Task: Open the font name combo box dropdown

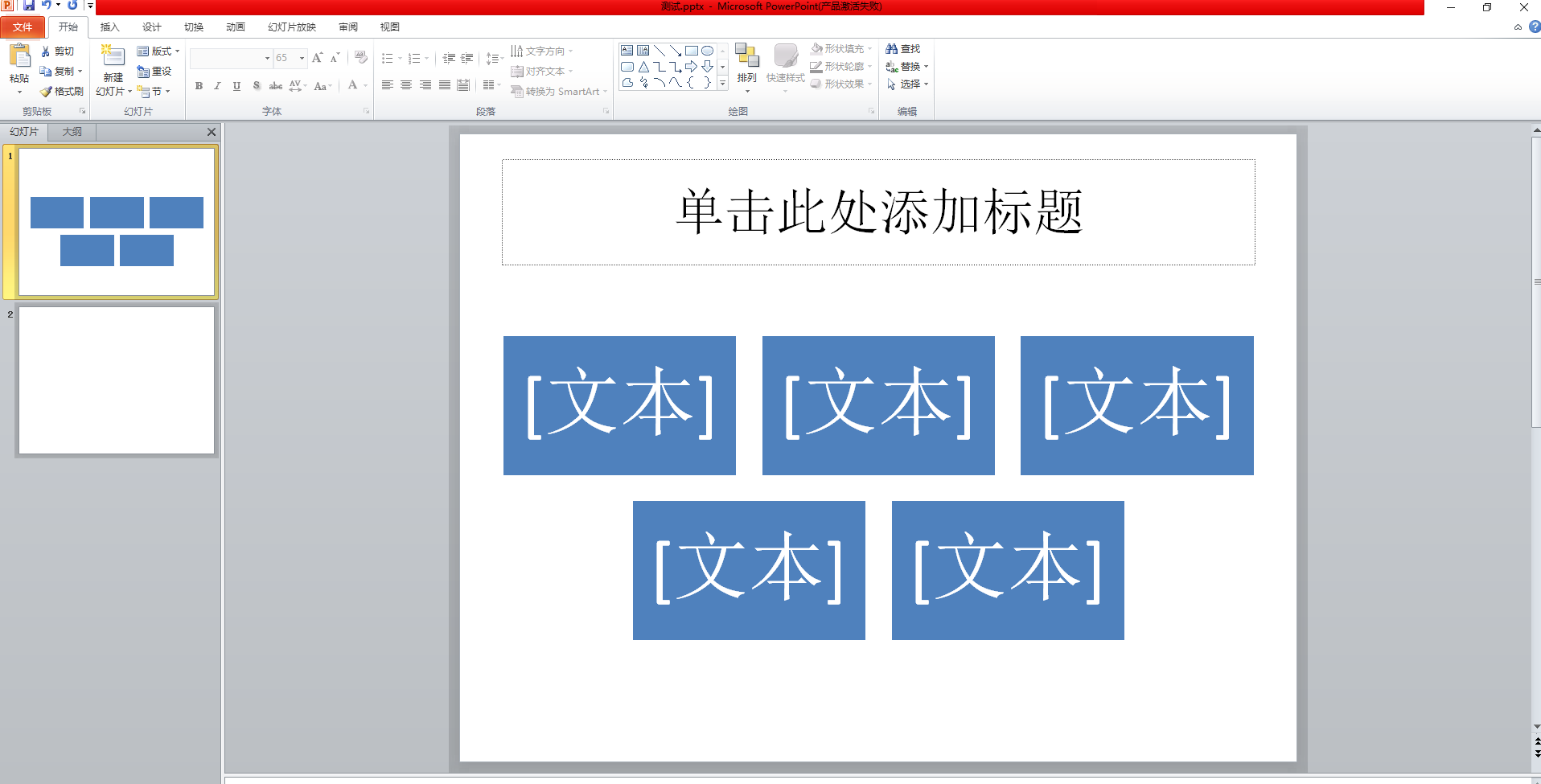Action: click(267, 58)
